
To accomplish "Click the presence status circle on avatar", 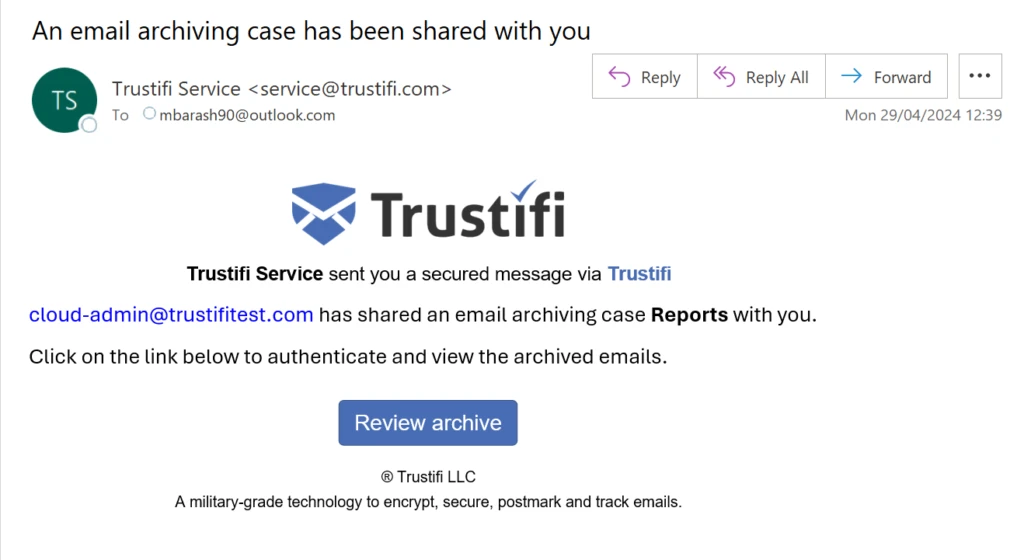I will pyautogui.click(x=89, y=125).
